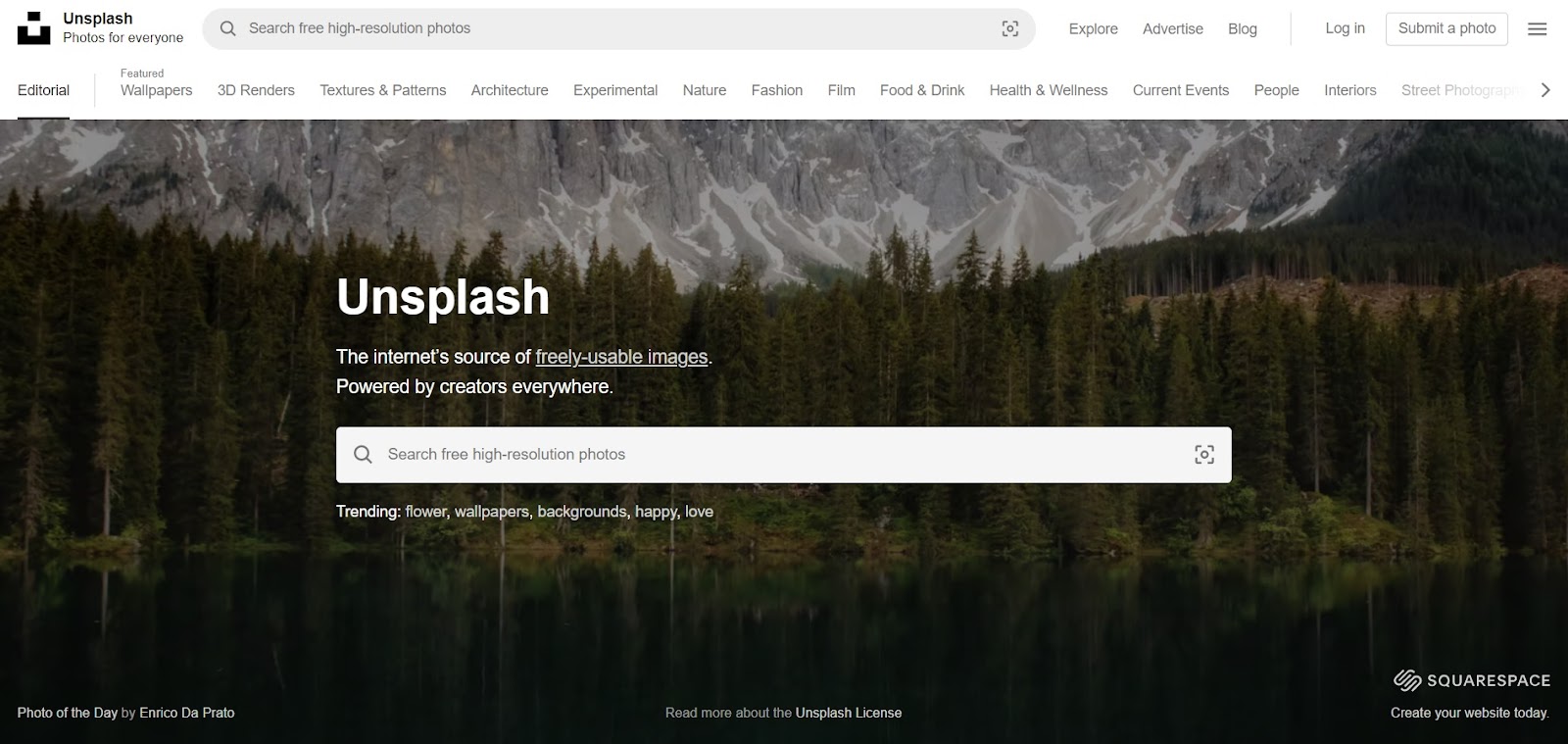Click the Squarespace logo
This screenshot has height=744, width=1568.
pos(1472,680)
